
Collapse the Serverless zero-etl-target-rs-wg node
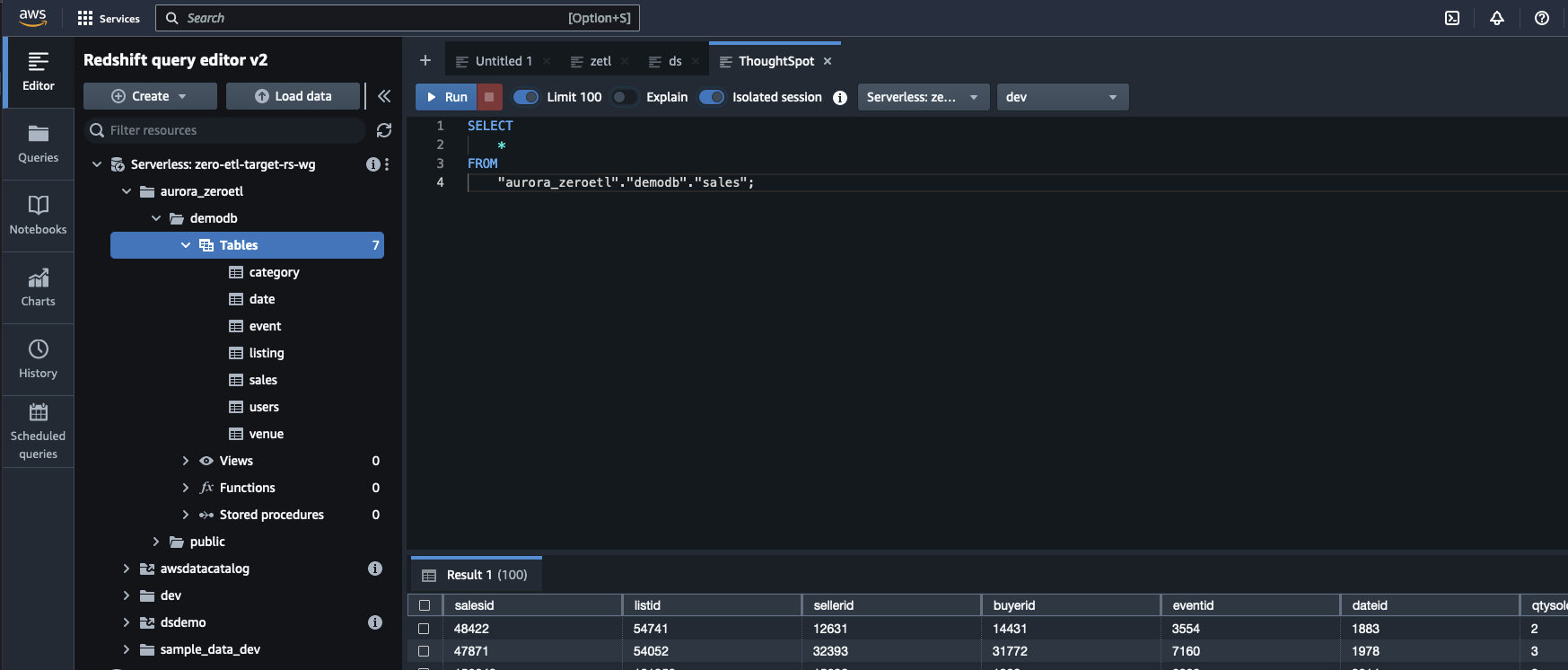coord(97,164)
